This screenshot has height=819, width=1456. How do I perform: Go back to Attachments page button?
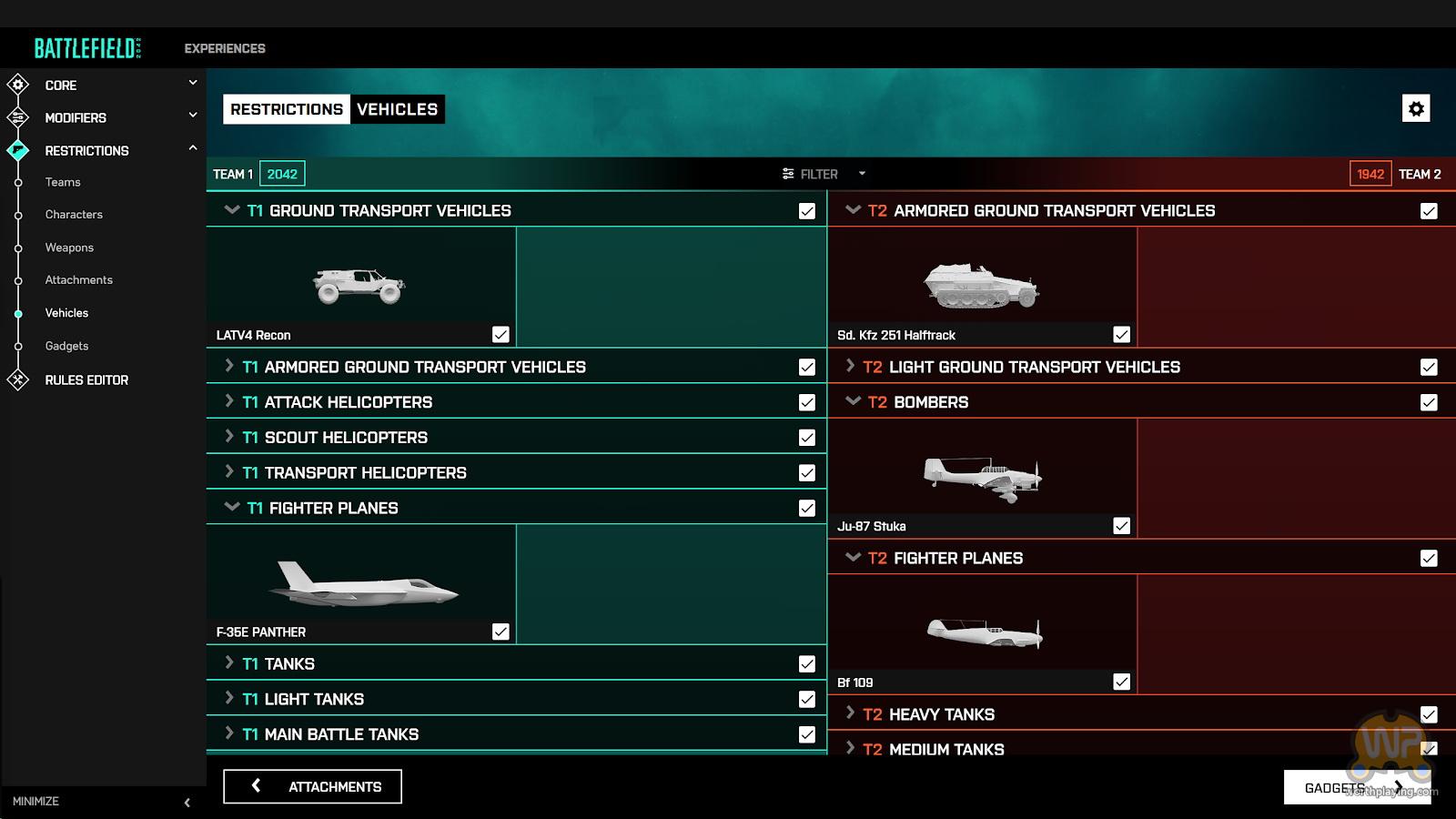pos(312,786)
